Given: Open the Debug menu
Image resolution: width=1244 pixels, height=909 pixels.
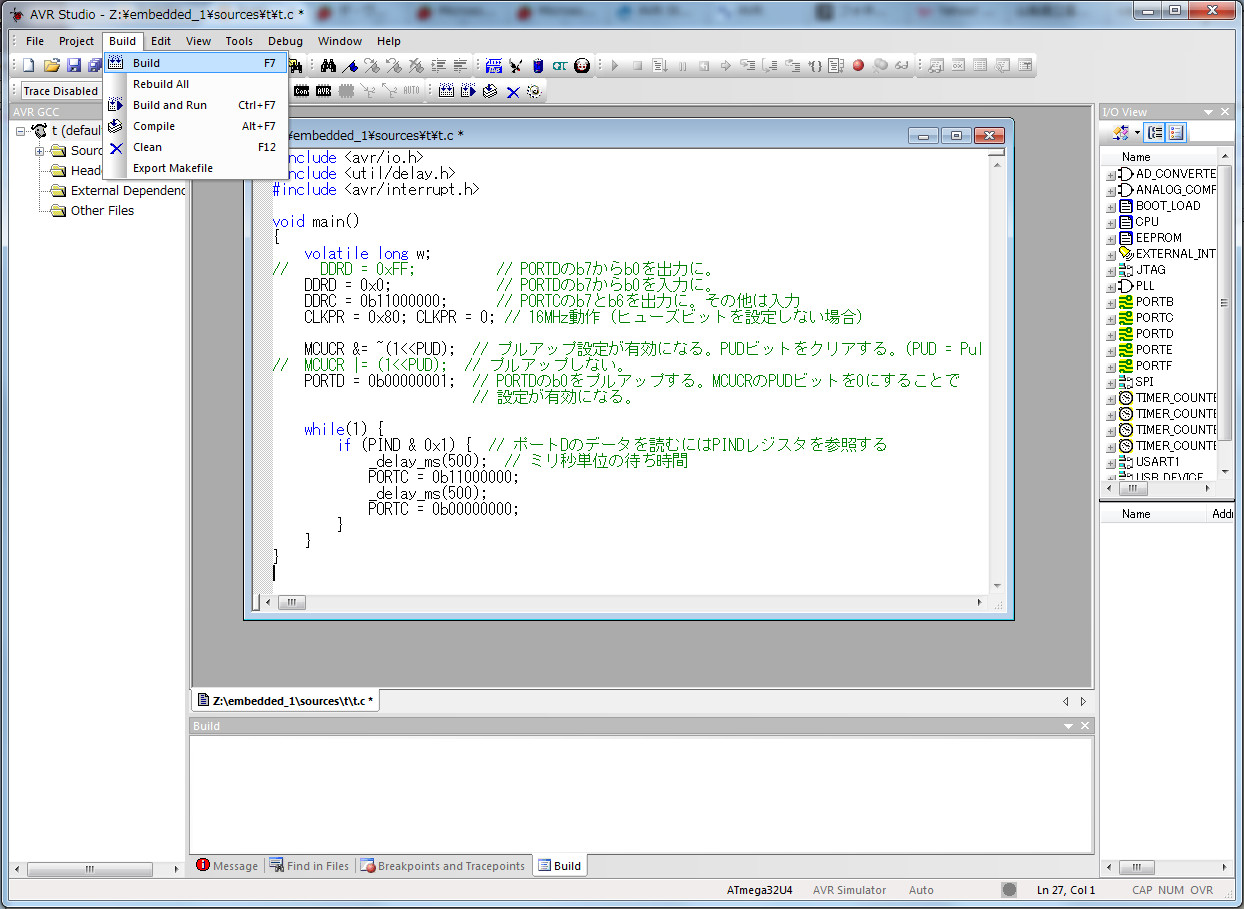Looking at the screenshot, I should pyautogui.click(x=285, y=41).
